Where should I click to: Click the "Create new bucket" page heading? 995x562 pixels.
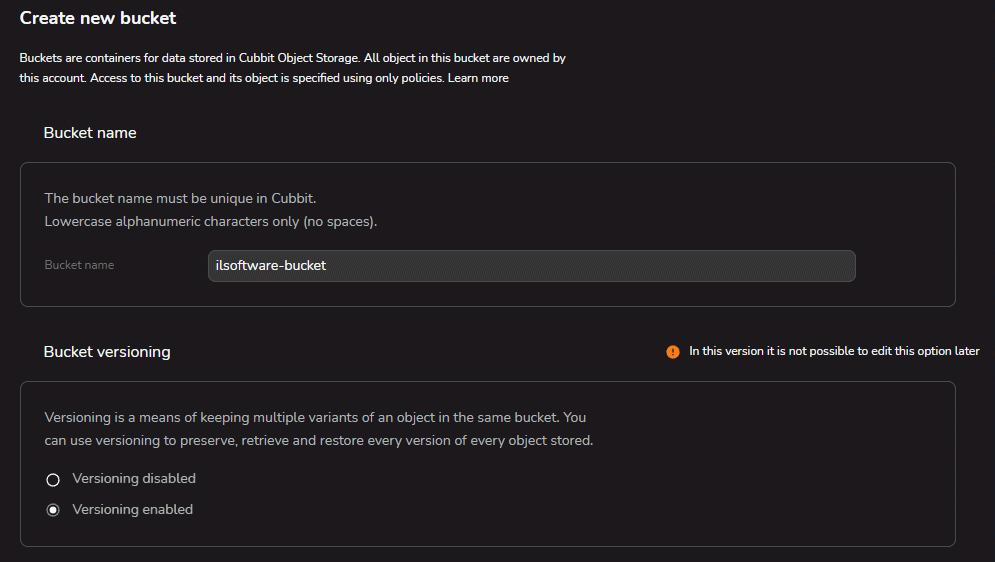[x=98, y=18]
